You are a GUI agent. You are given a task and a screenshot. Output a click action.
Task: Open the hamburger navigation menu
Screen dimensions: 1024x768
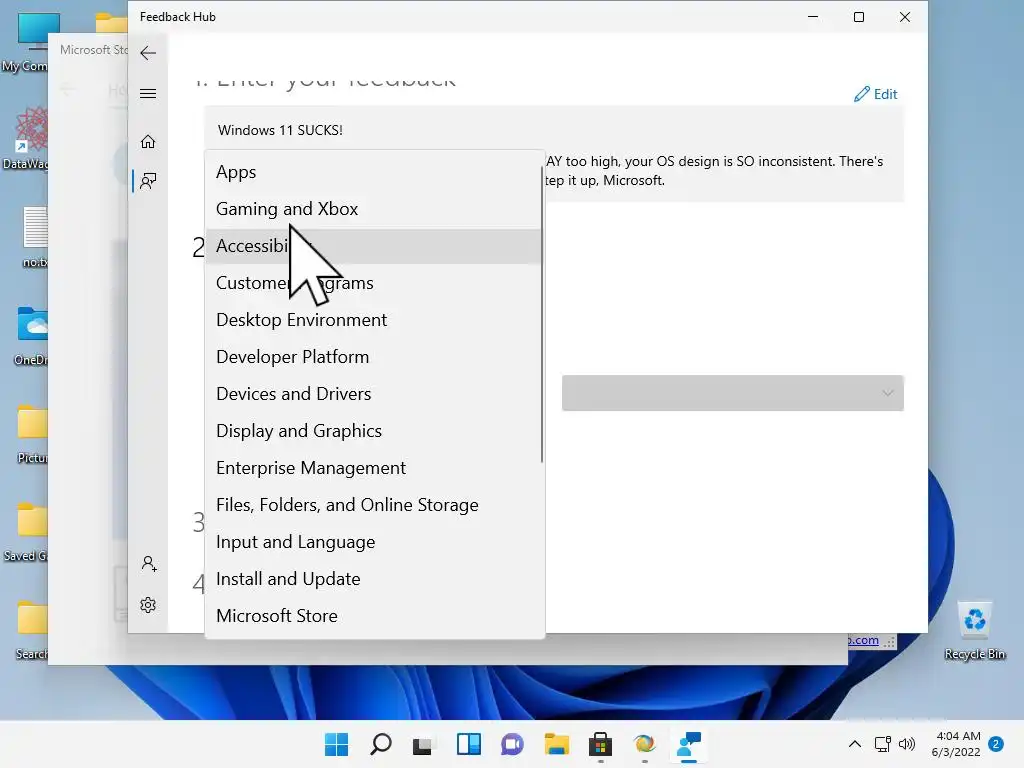pyautogui.click(x=148, y=93)
